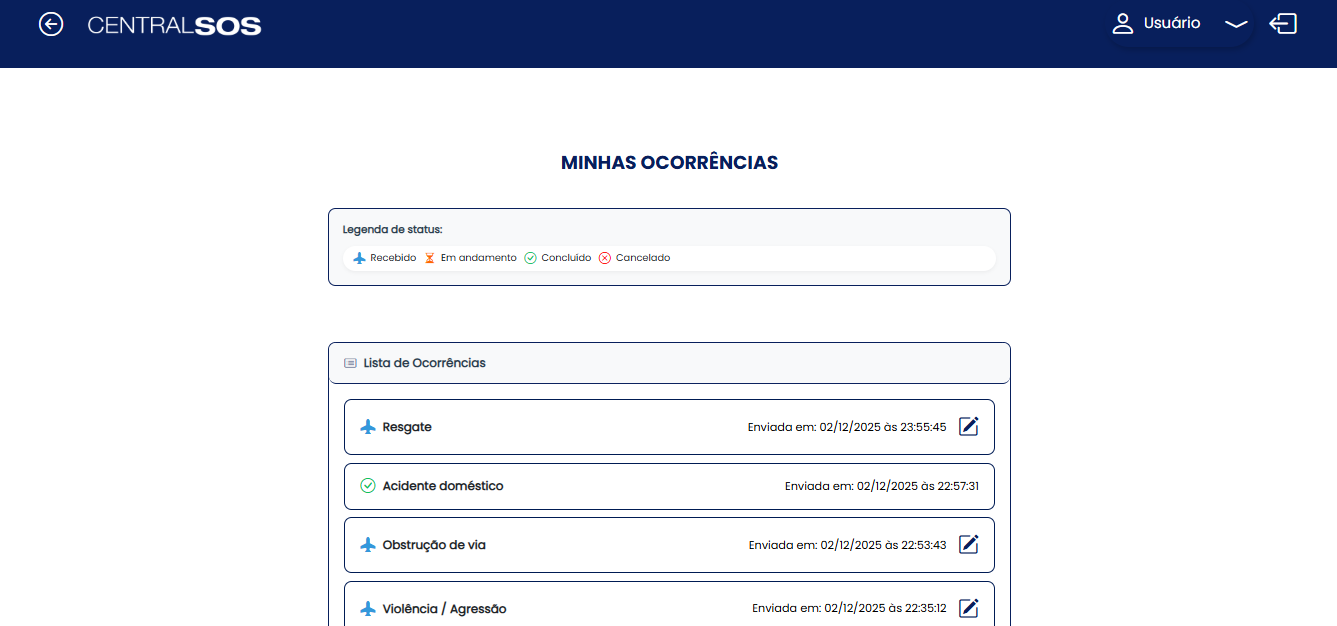
Task: Click the edit icon on Obstrução de via
Action: [968, 544]
